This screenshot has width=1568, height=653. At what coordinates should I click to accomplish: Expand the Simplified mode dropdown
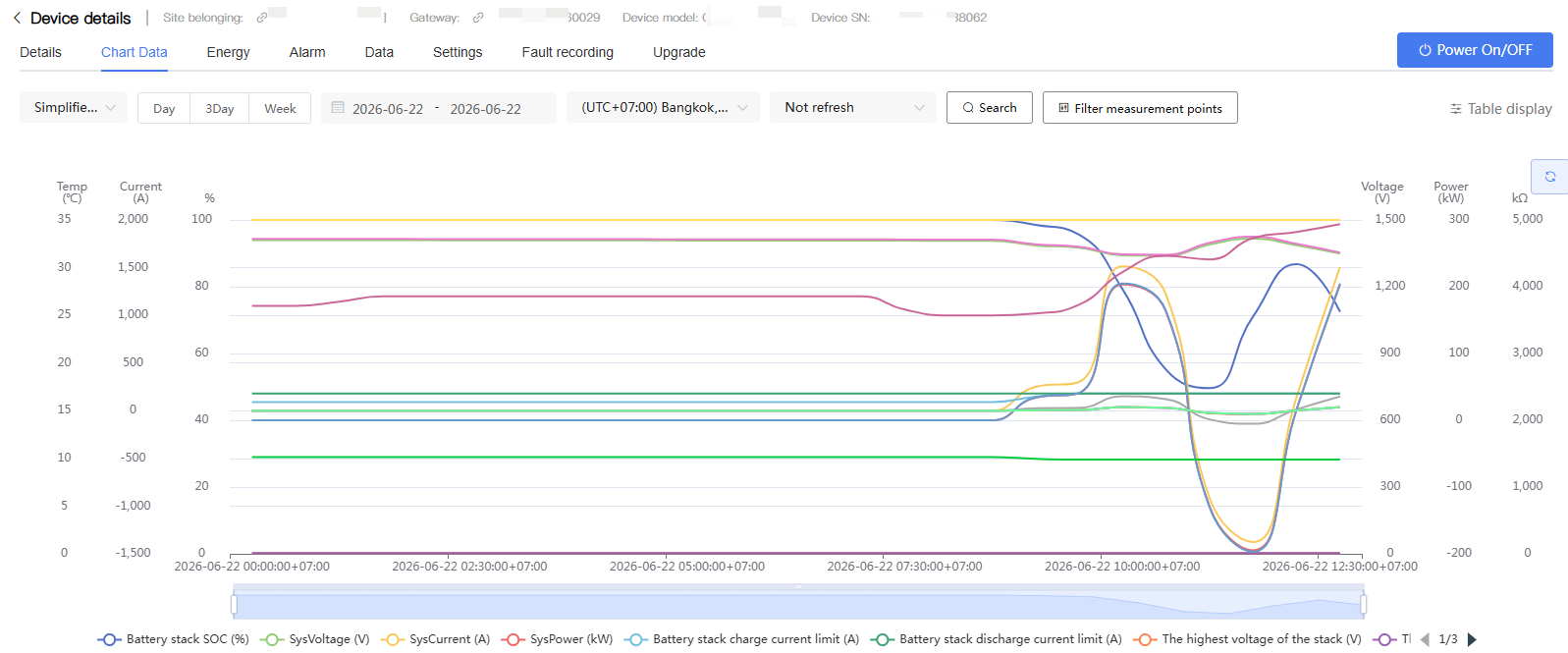[x=74, y=108]
